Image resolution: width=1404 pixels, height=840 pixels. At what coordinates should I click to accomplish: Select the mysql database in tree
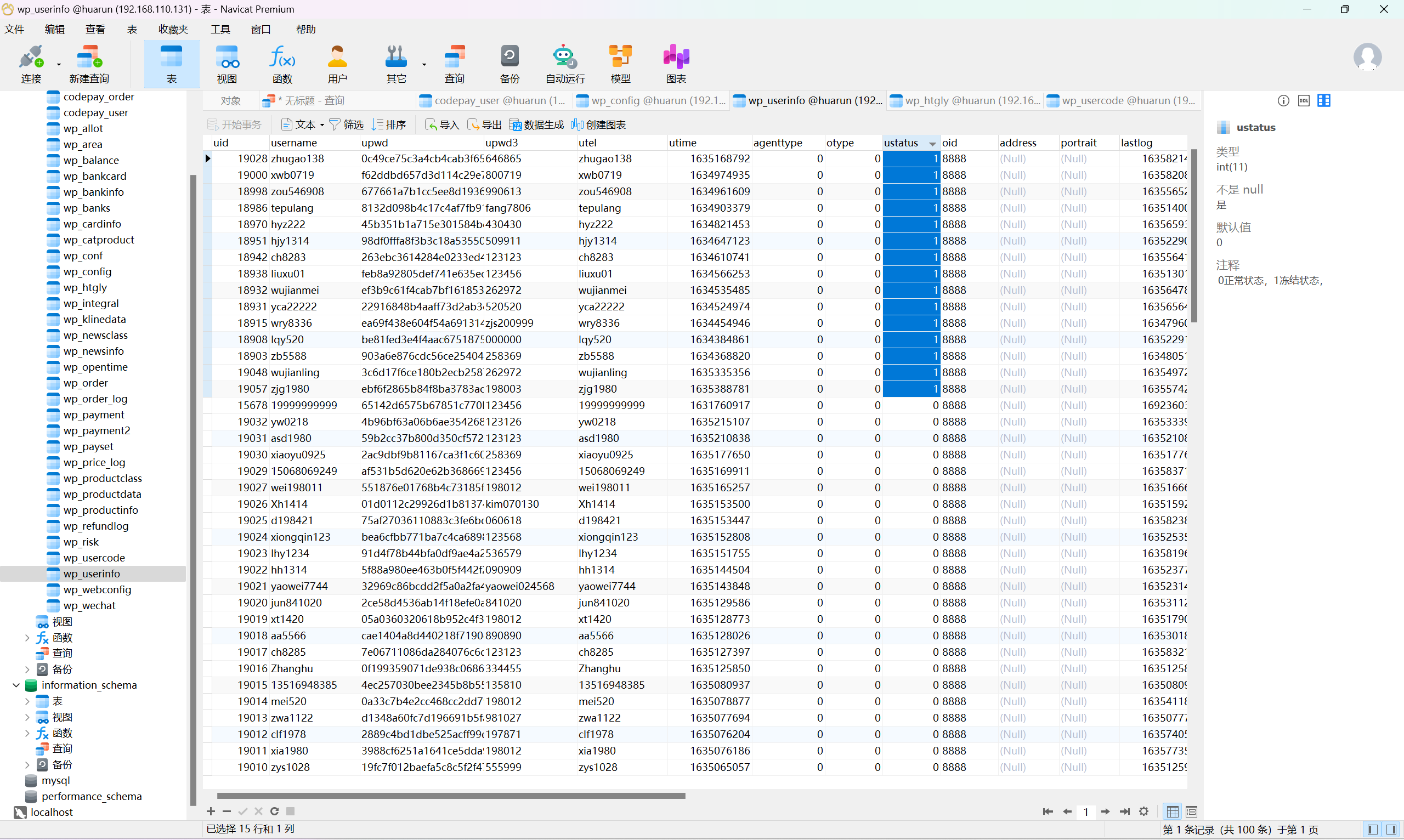[55, 780]
